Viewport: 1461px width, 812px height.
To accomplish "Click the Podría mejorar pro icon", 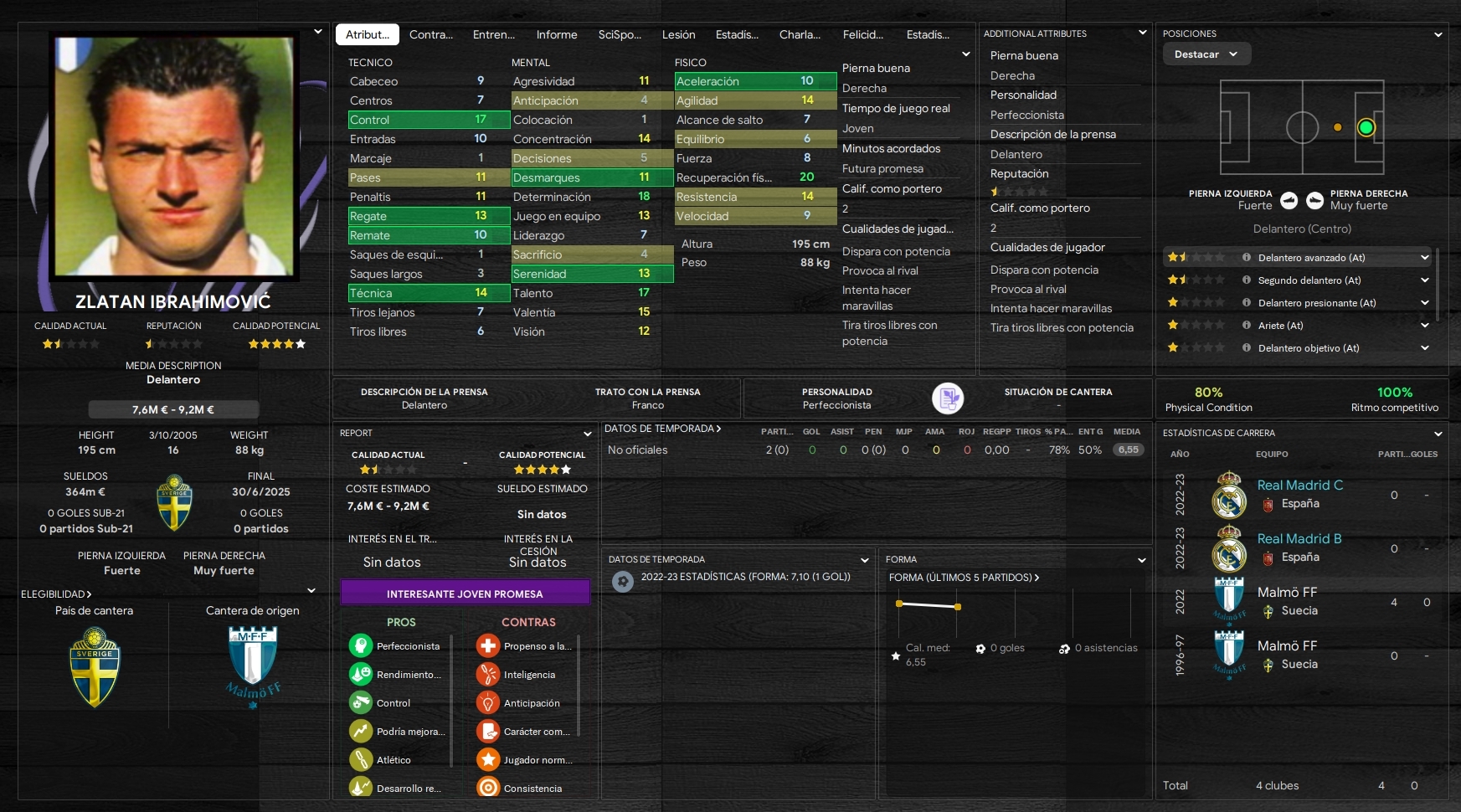I will click(361, 731).
